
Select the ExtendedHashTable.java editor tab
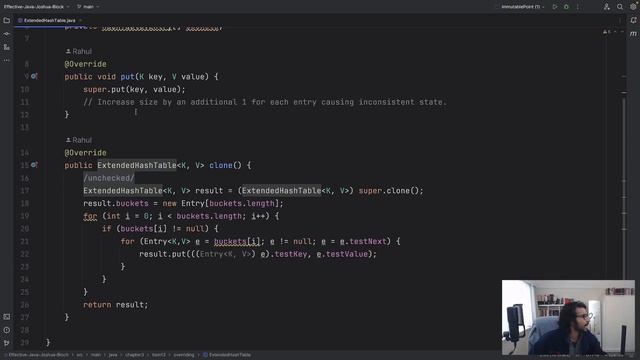(x=49, y=20)
